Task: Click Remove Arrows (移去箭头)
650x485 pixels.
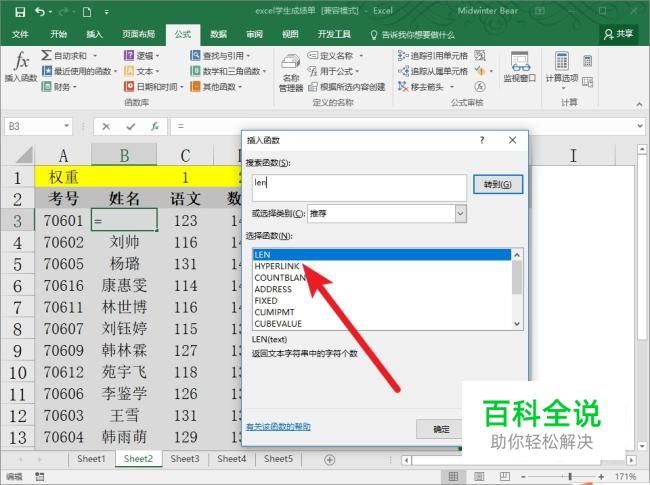Action: click(x=426, y=87)
